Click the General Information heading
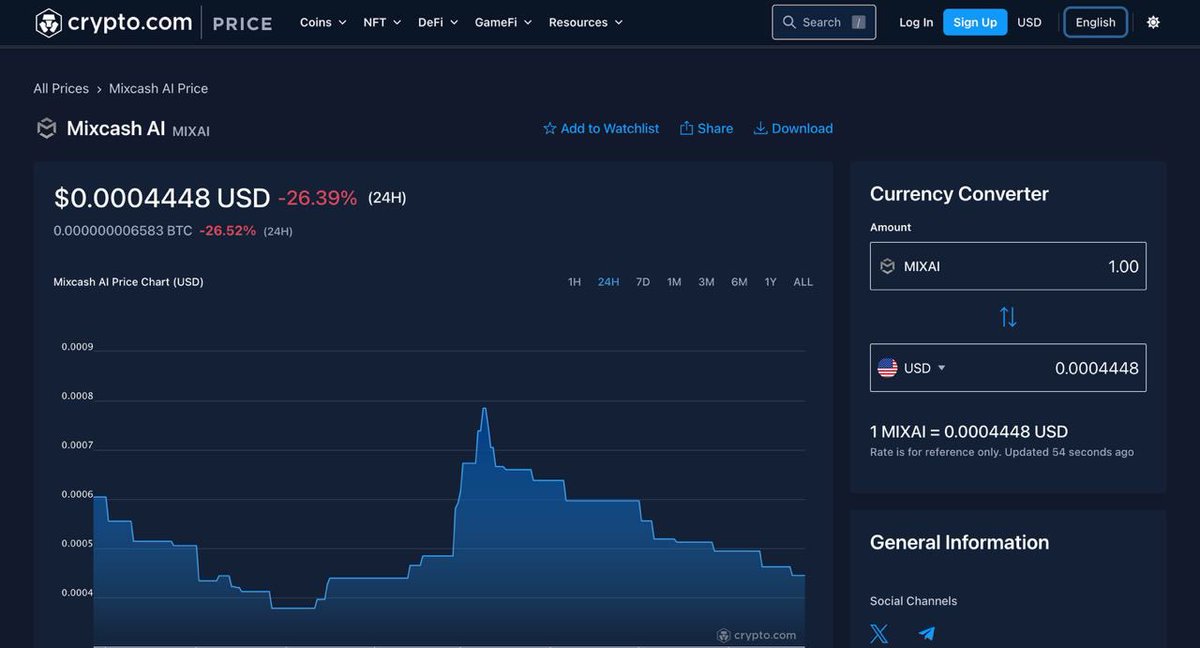The image size is (1200, 648). click(x=959, y=542)
